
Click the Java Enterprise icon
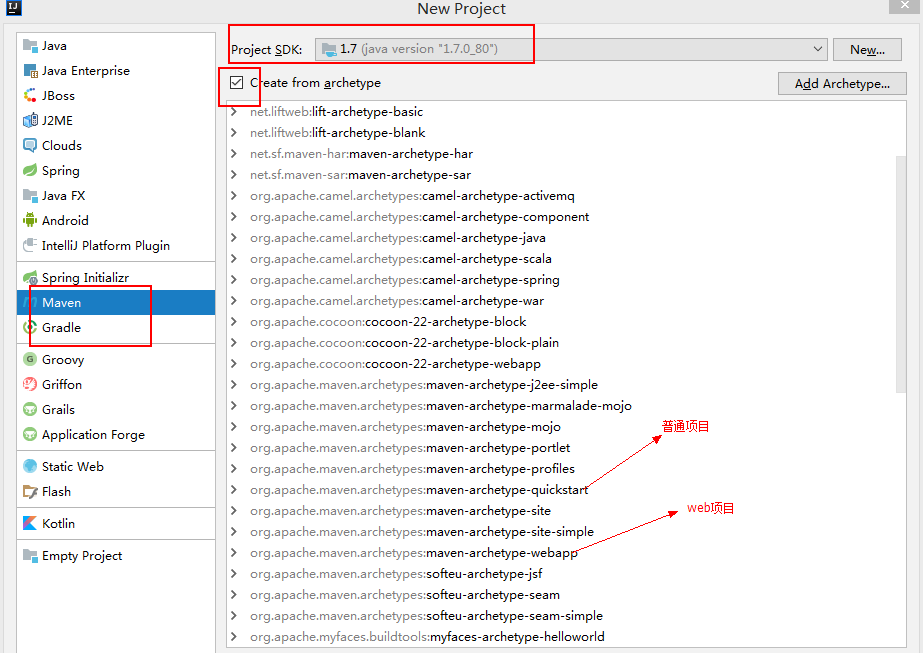(30, 71)
